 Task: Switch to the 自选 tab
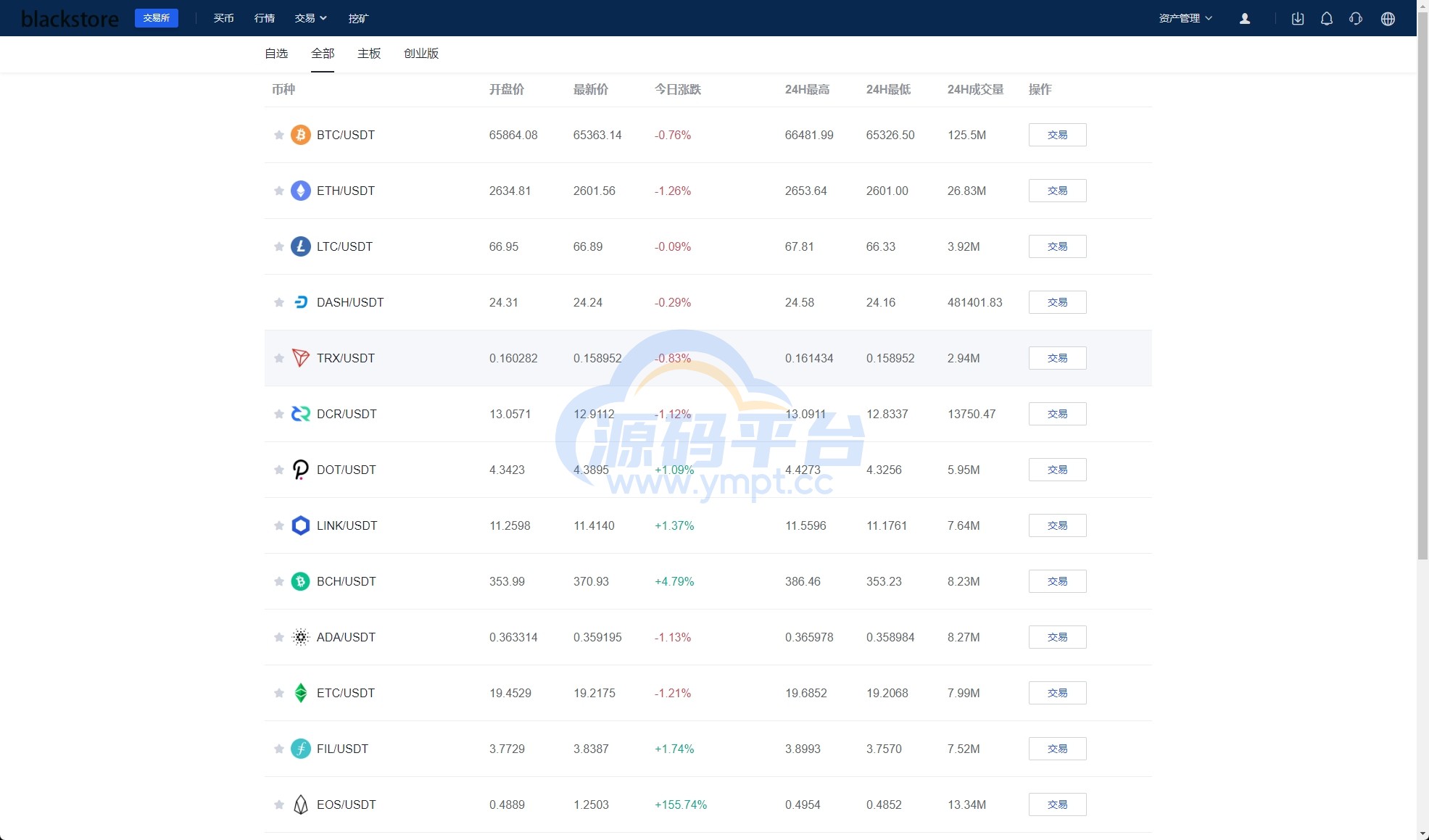(276, 54)
